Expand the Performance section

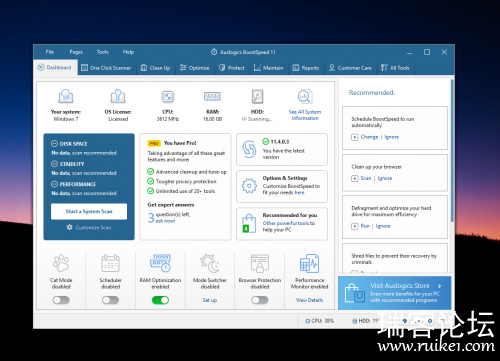click(x=54, y=184)
